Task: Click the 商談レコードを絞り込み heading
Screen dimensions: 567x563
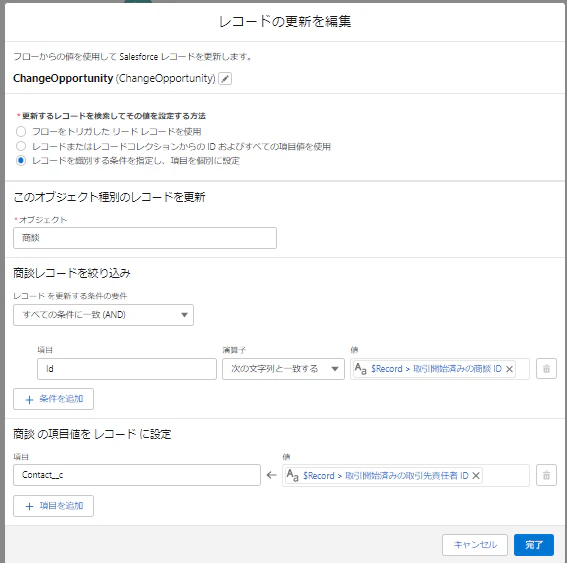Action: [x=72, y=273]
